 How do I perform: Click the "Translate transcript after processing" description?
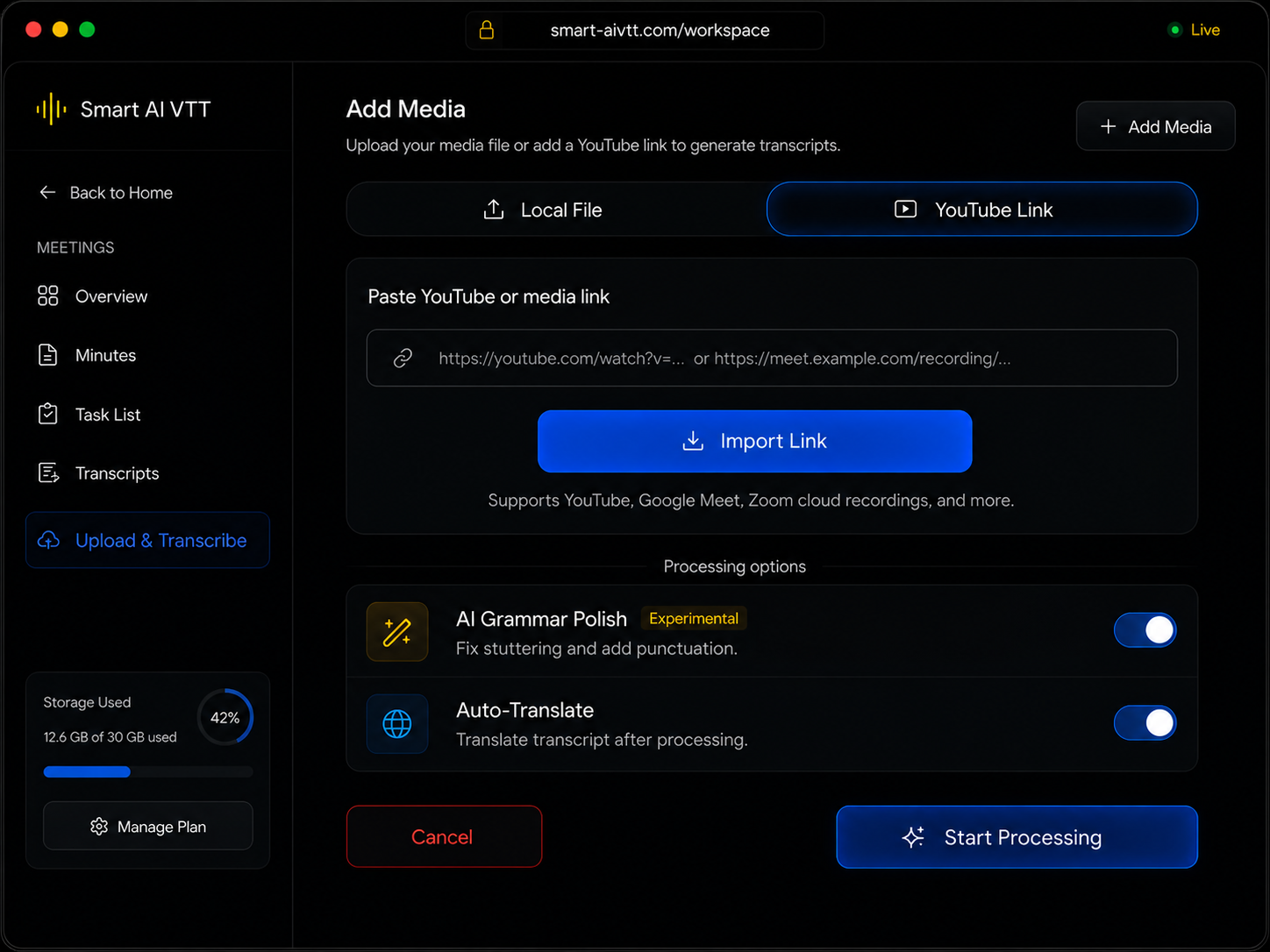(x=602, y=740)
